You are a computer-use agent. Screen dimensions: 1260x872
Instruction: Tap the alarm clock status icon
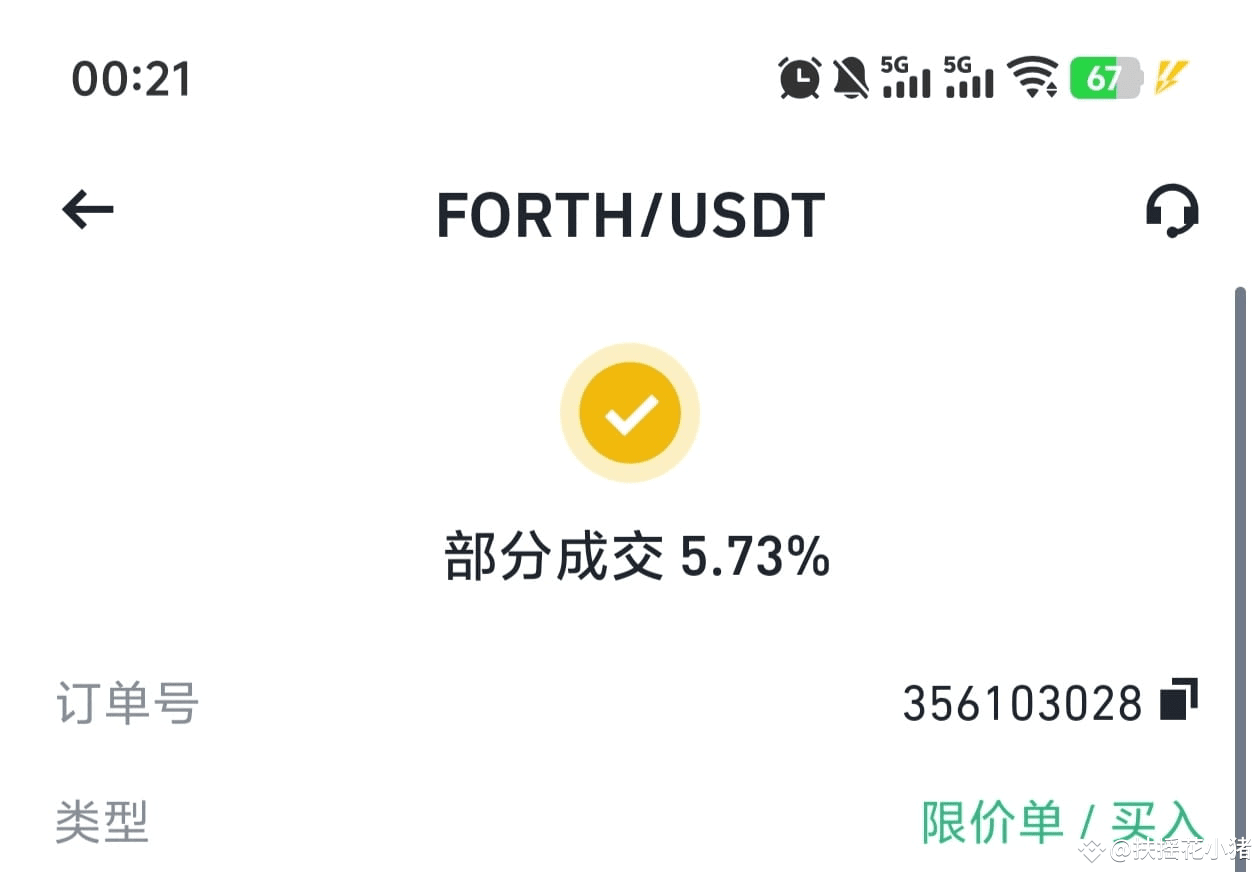(x=799, y=77)
